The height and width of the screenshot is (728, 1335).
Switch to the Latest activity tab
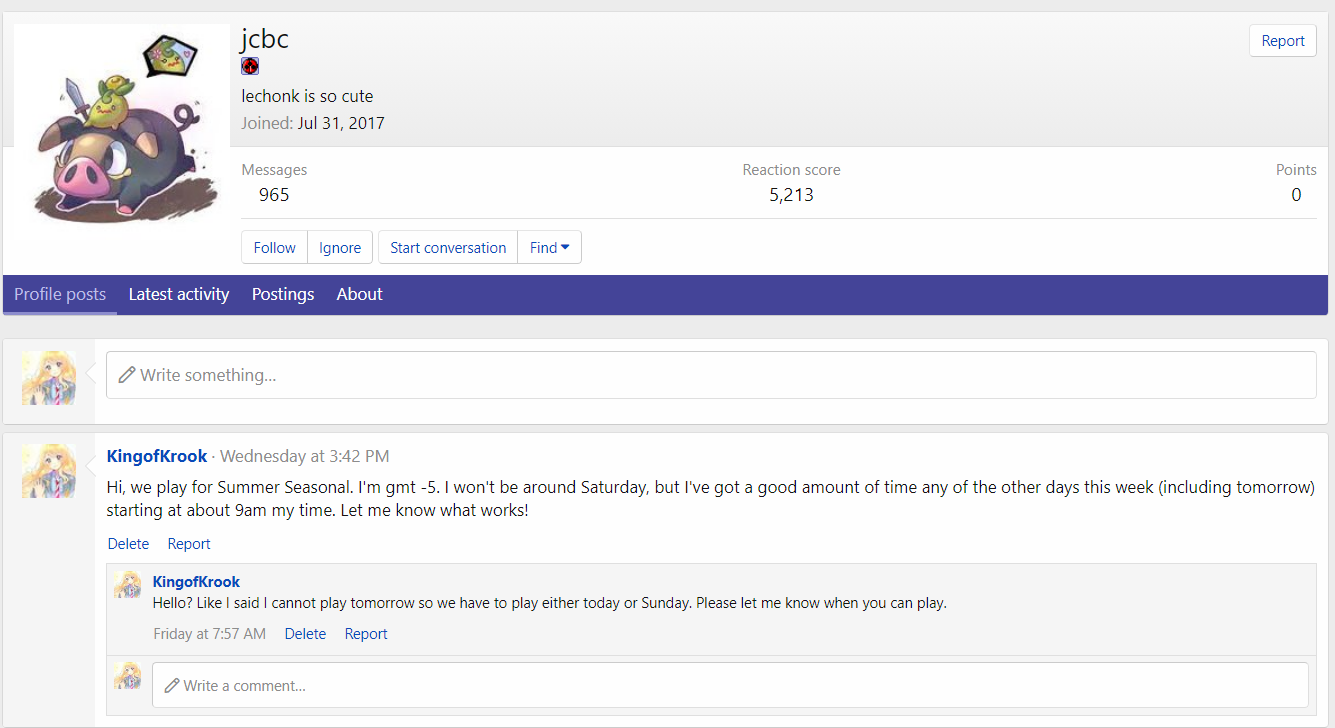click(x=179, y=294)
